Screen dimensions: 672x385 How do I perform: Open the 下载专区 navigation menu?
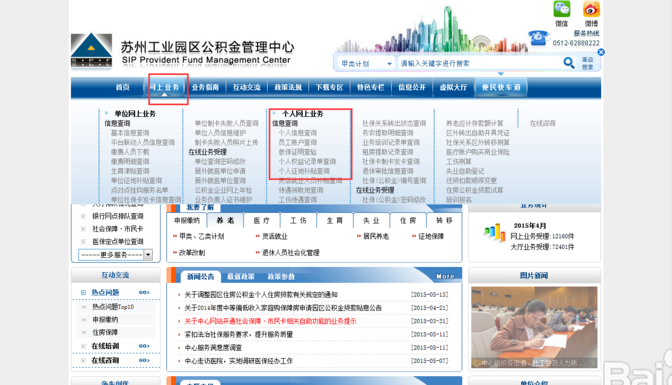pos(329,87)
